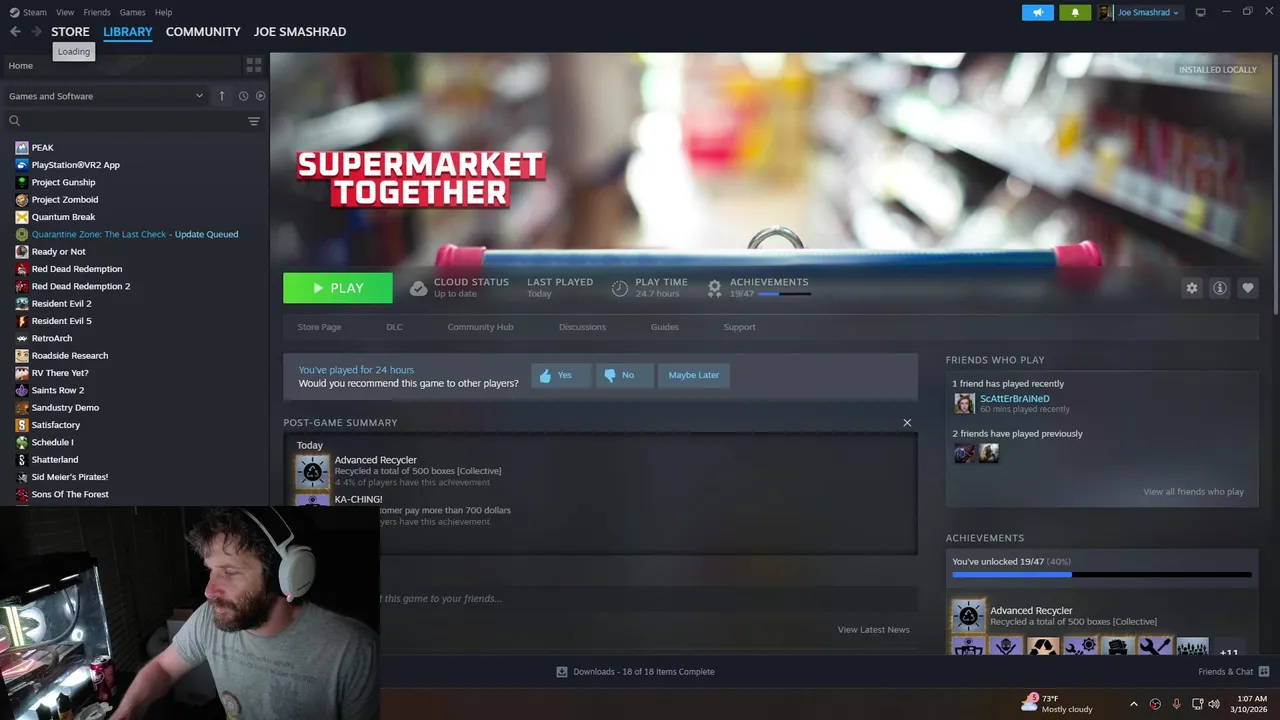Open Guides link
This screenshot has width=1280, height=720.
pos(665,327)
